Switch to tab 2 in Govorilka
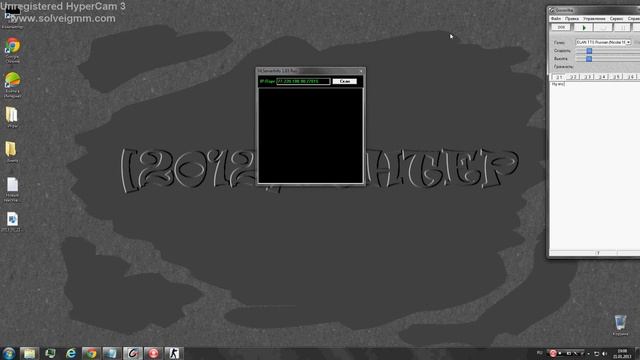 tap(573, 77)
